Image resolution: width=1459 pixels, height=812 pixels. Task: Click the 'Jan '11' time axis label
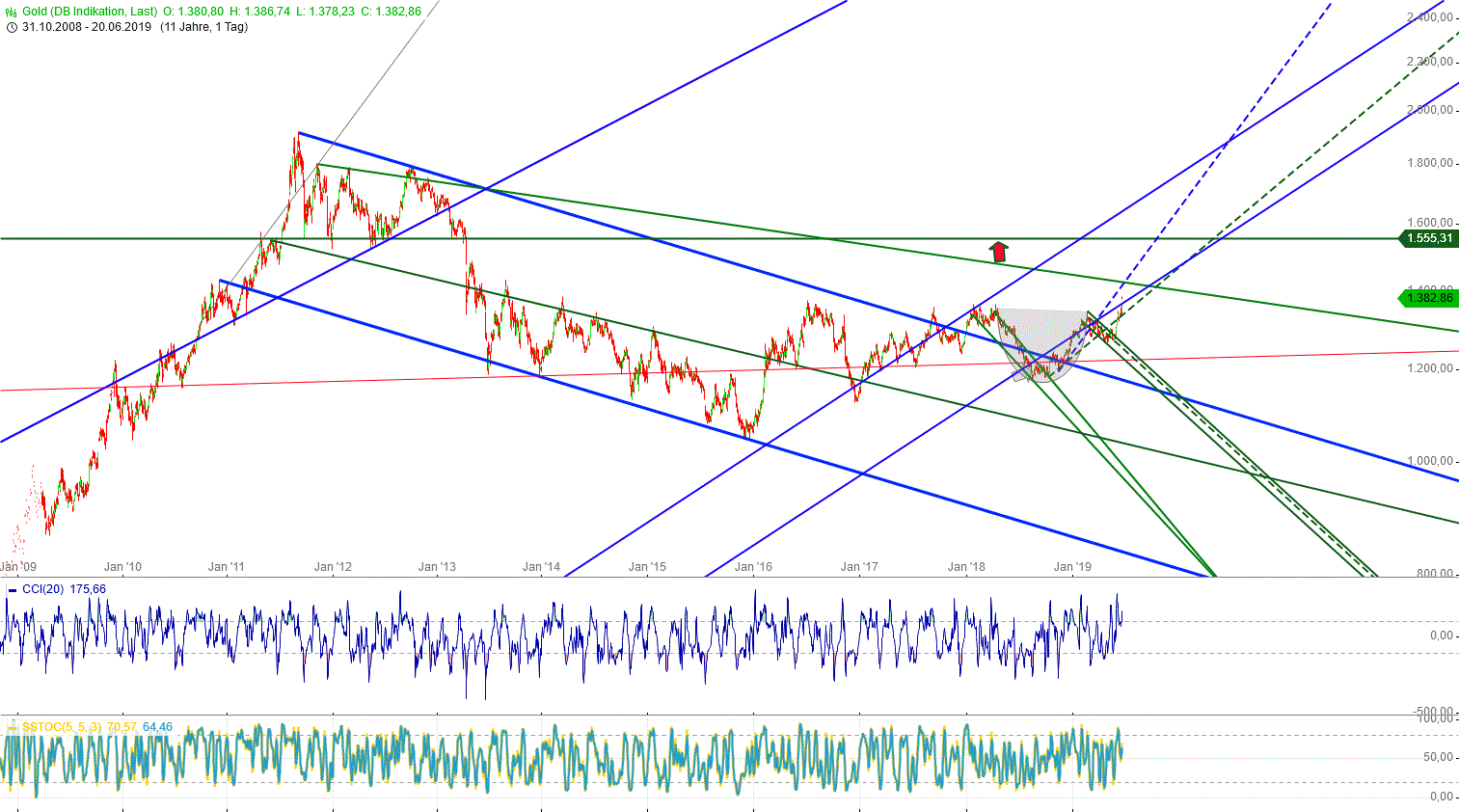227,567
